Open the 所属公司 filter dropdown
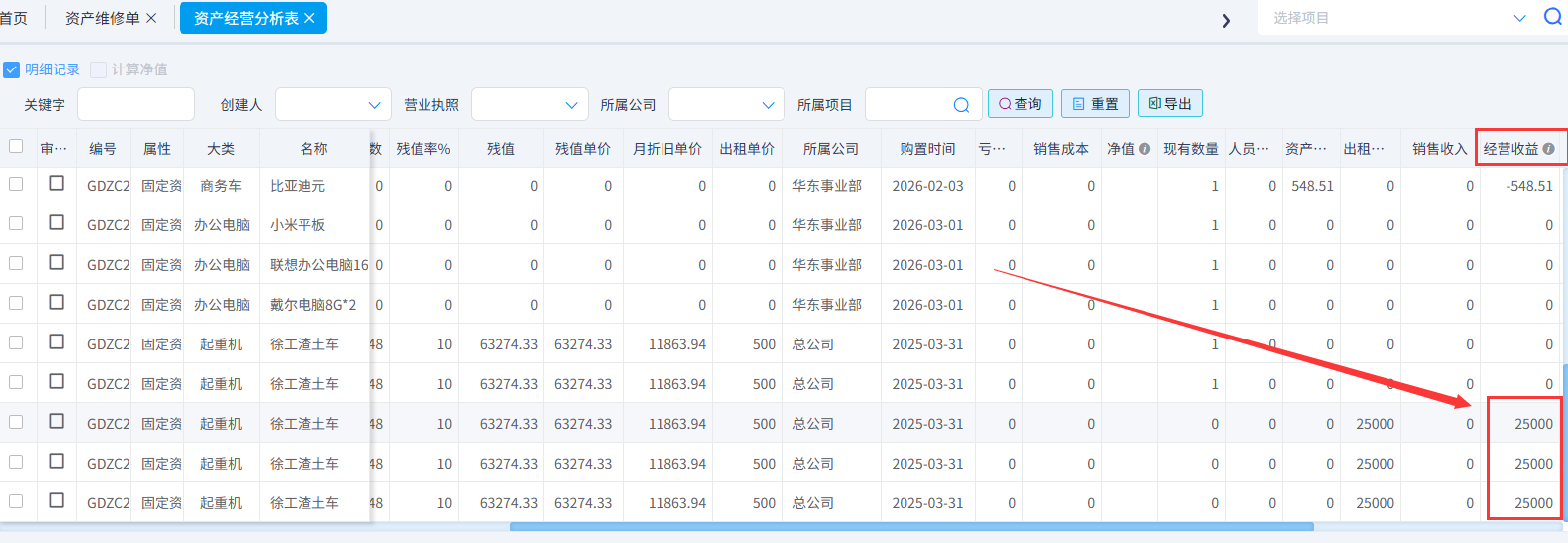1568x543 pixels. (x=727, y=104)
